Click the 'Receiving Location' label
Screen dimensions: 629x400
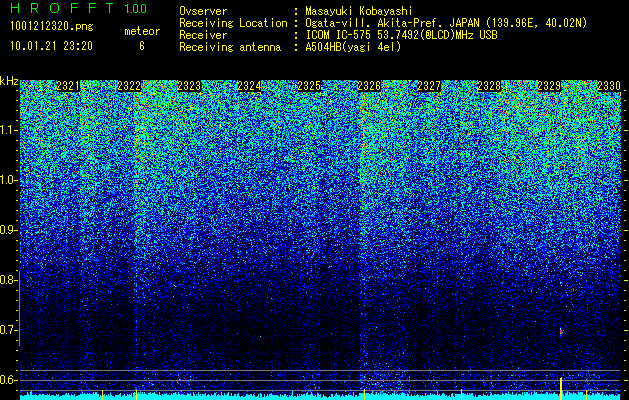233,24
